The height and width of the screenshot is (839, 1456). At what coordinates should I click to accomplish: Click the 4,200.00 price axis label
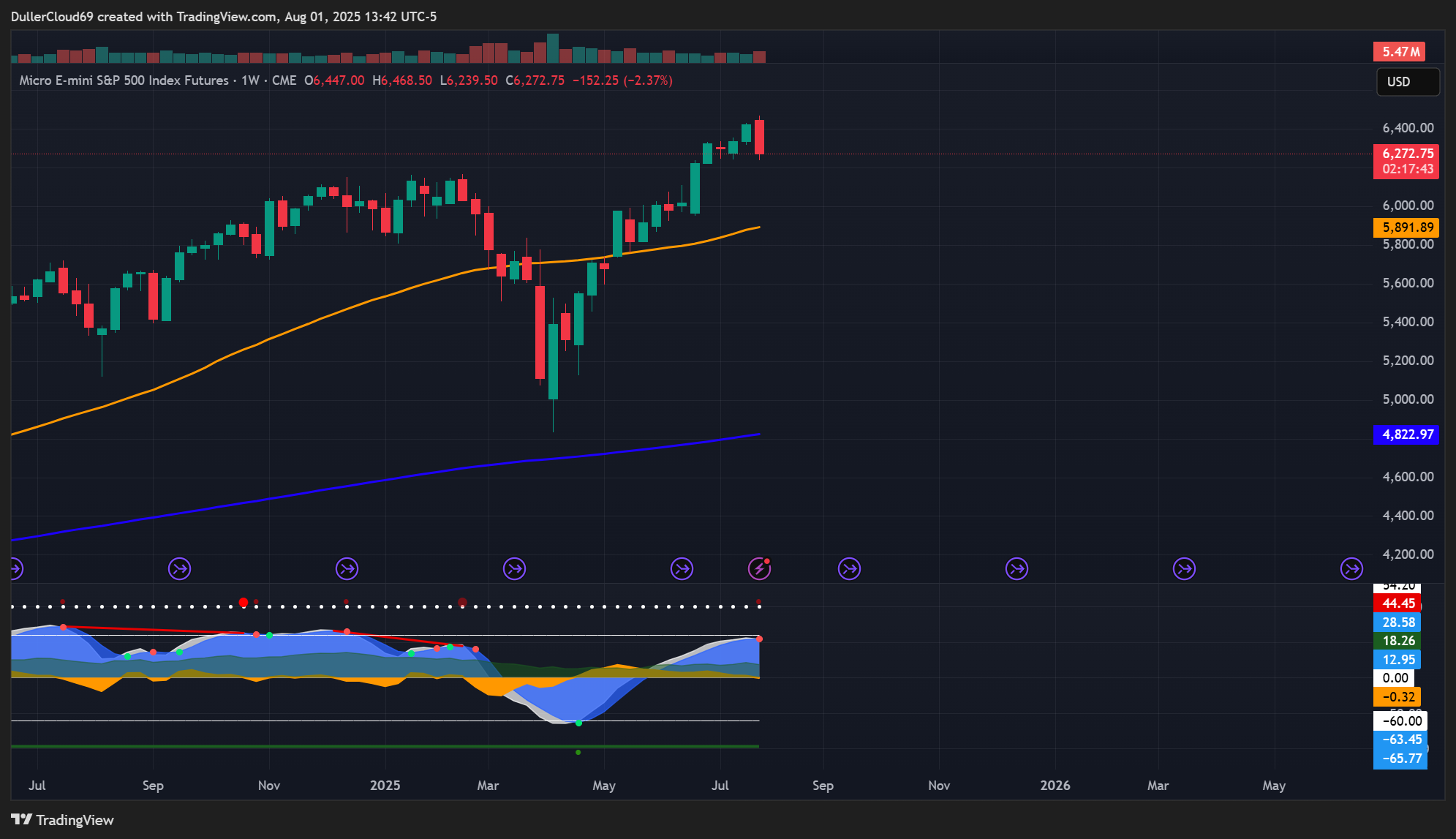(x=1408, y=554)
